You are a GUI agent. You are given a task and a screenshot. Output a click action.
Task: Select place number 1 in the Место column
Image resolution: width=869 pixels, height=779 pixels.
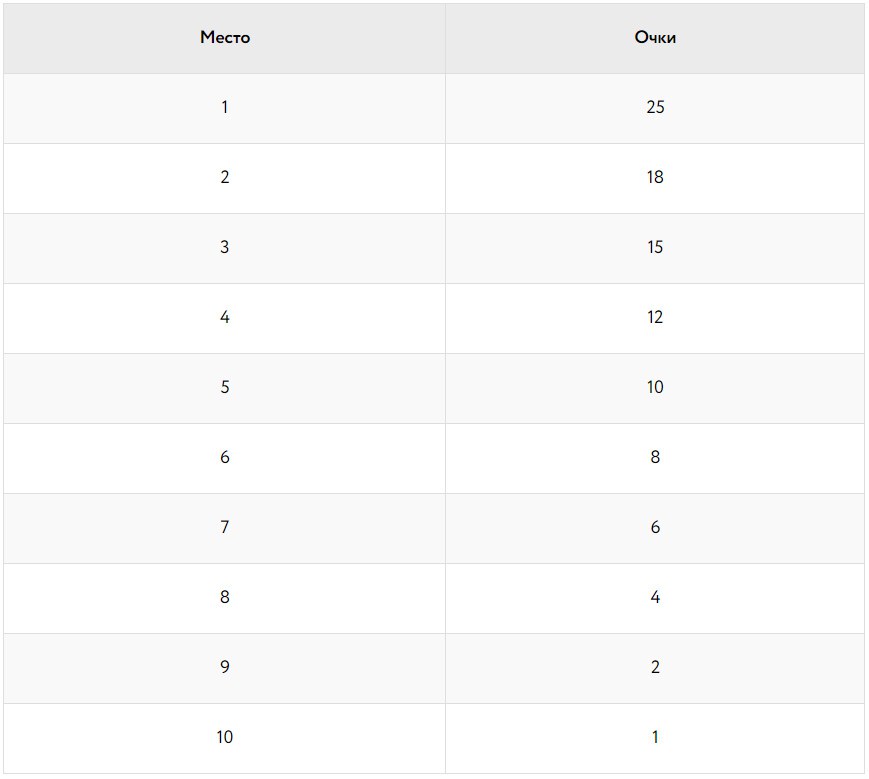224,107
